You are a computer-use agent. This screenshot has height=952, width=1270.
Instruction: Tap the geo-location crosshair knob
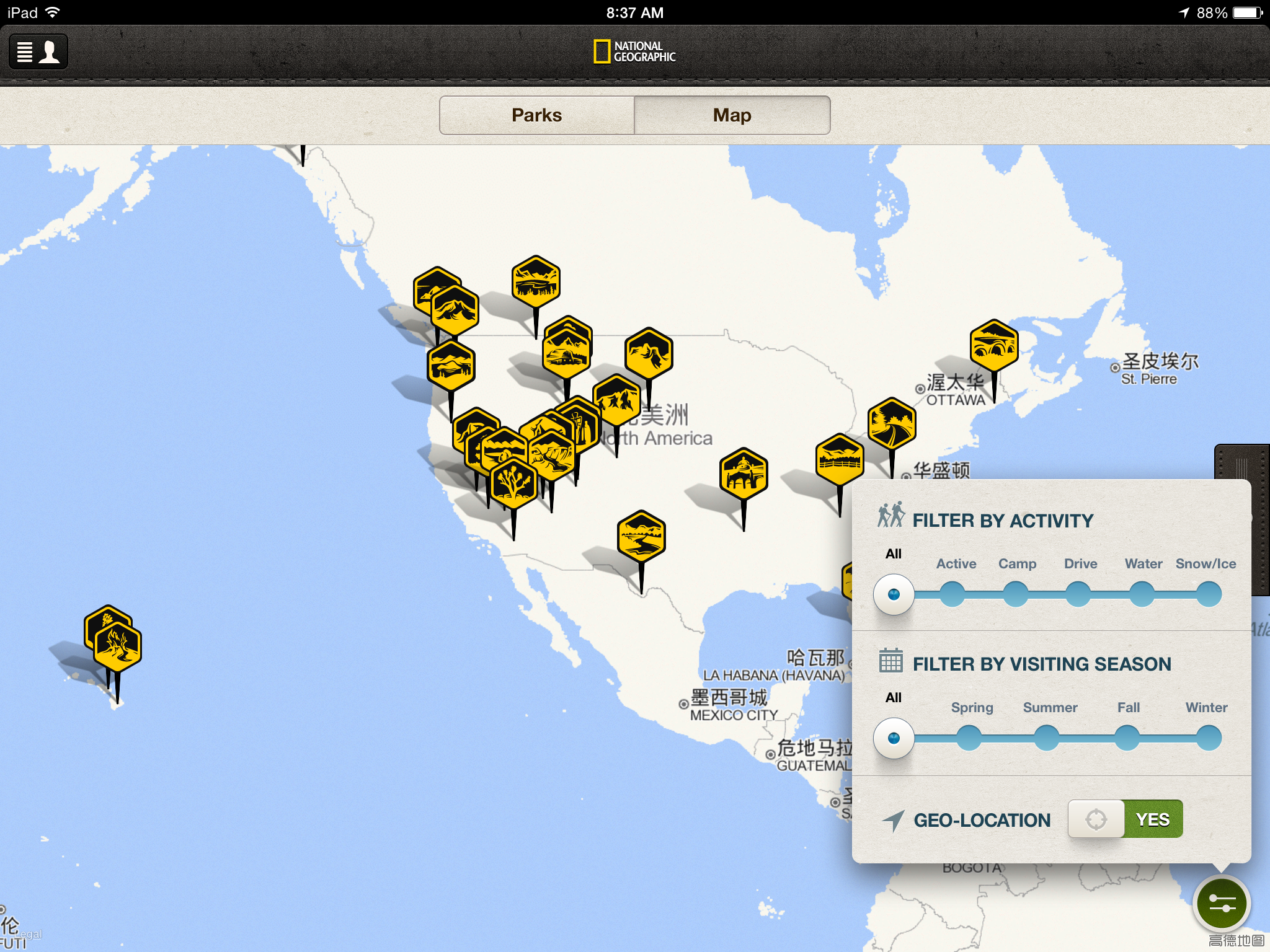point(1096,819)
